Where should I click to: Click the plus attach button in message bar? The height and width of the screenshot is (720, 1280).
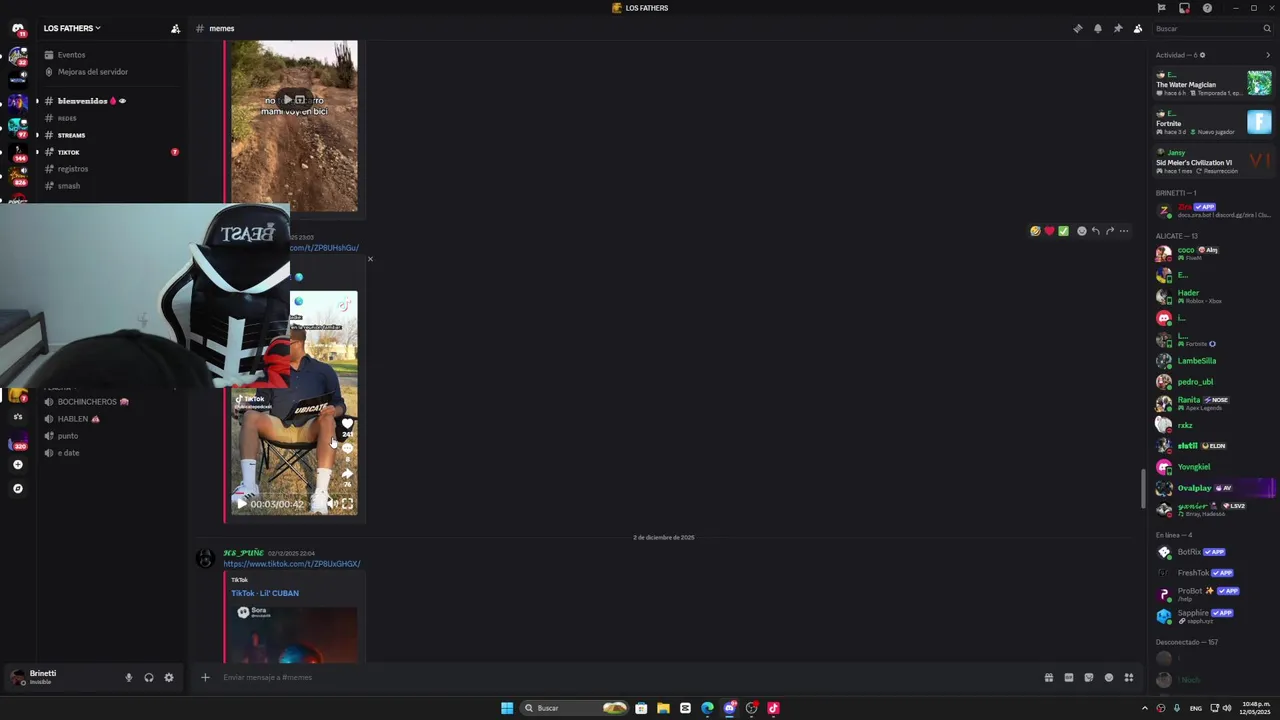pyautogui.click(x=205, y=677)
